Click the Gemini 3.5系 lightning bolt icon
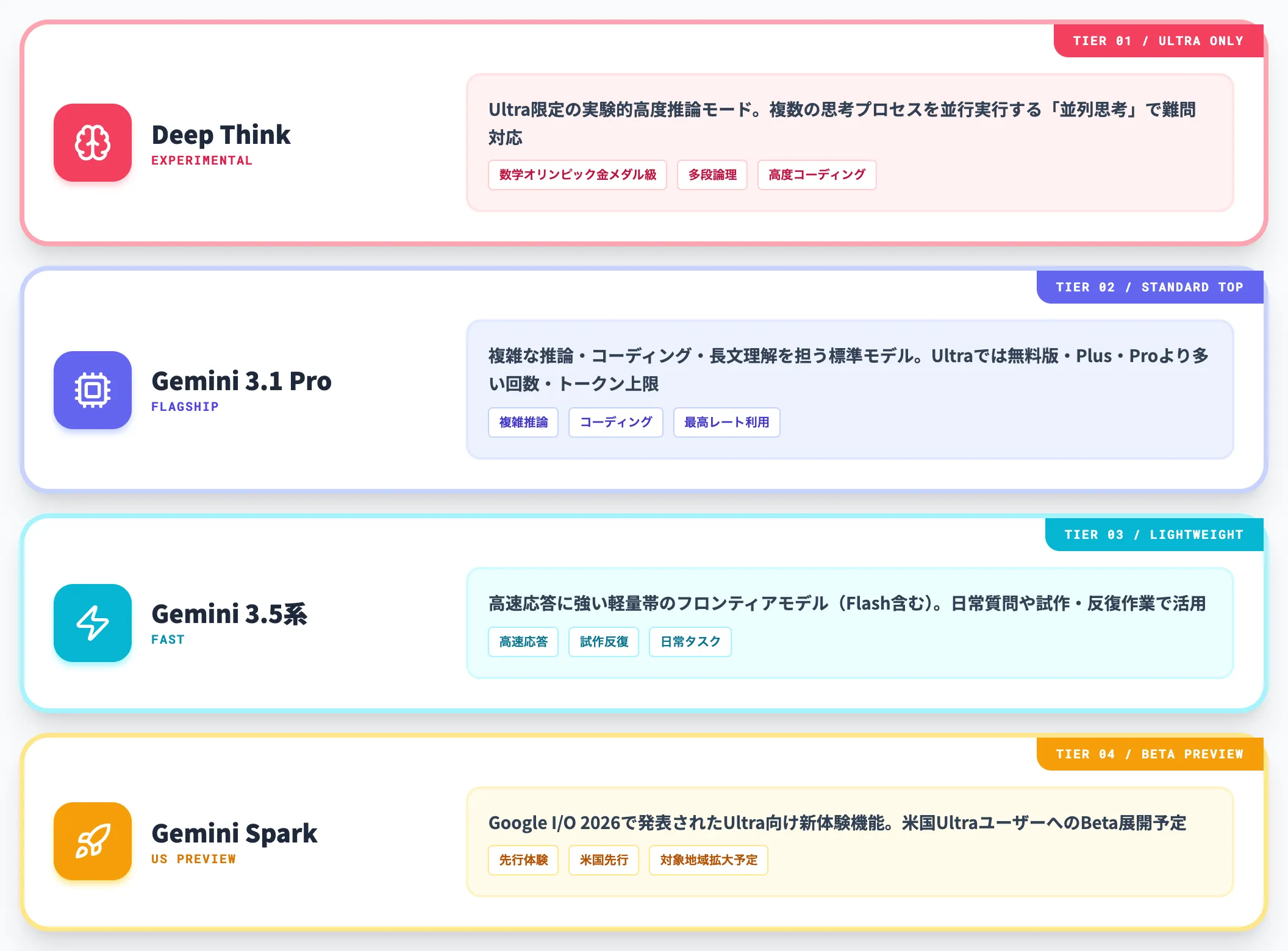This screenshot has width=1288, height=951. (93, 623)
